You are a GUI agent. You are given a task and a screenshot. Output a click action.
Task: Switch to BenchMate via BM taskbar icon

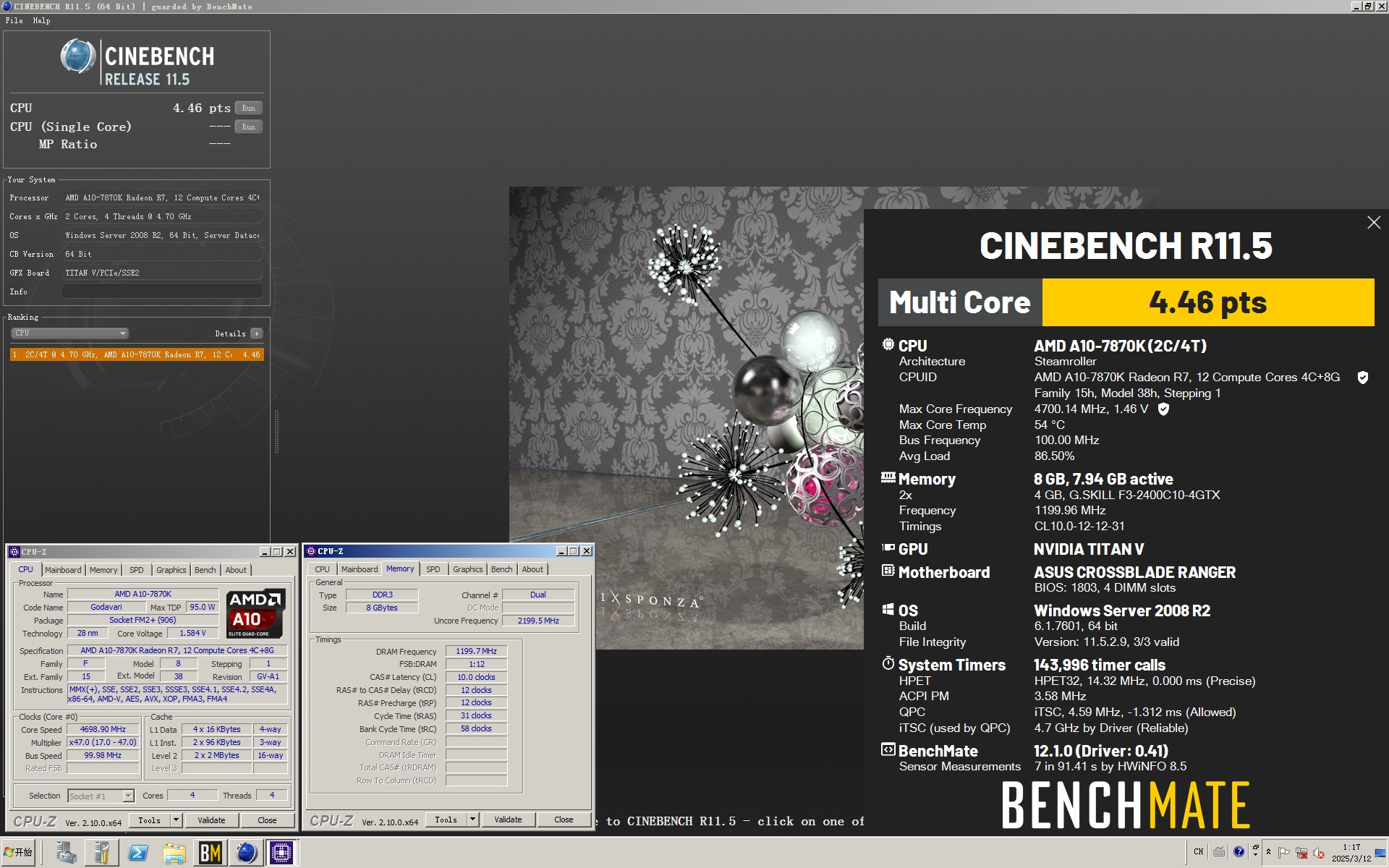[x=211, y=853]
